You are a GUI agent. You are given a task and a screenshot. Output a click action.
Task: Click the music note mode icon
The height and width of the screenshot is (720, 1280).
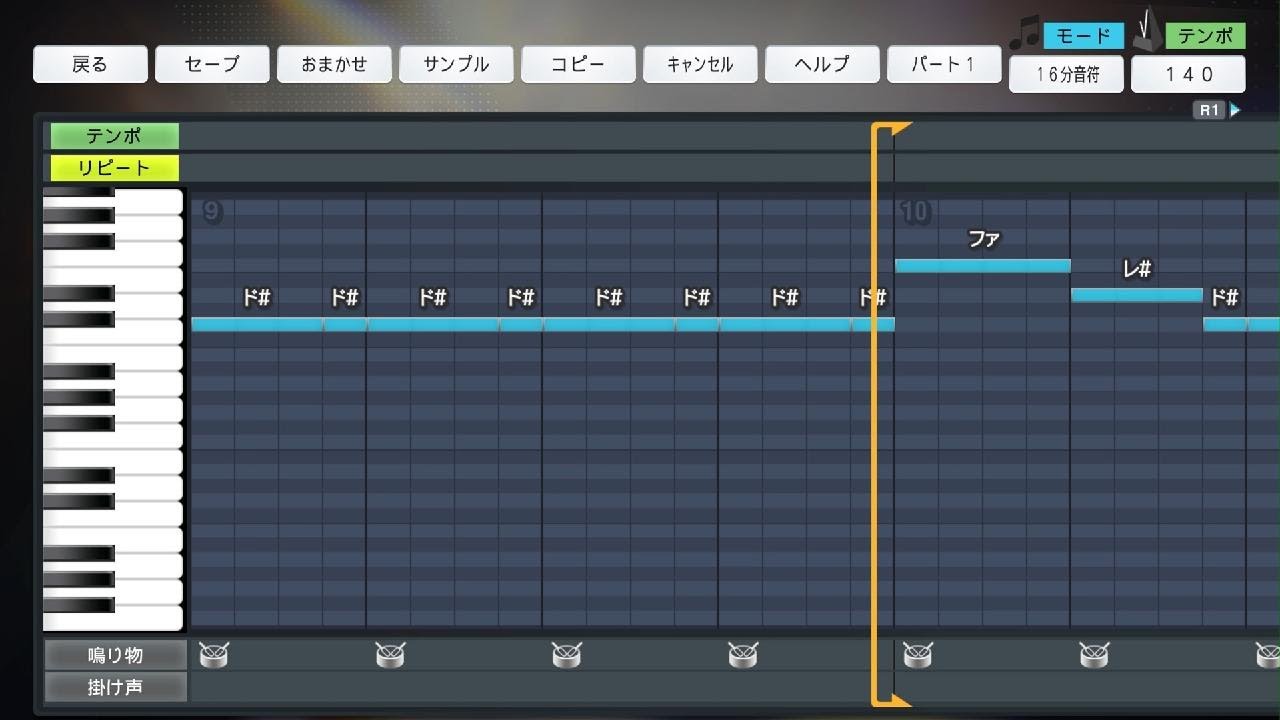[x=1024, y=32]
